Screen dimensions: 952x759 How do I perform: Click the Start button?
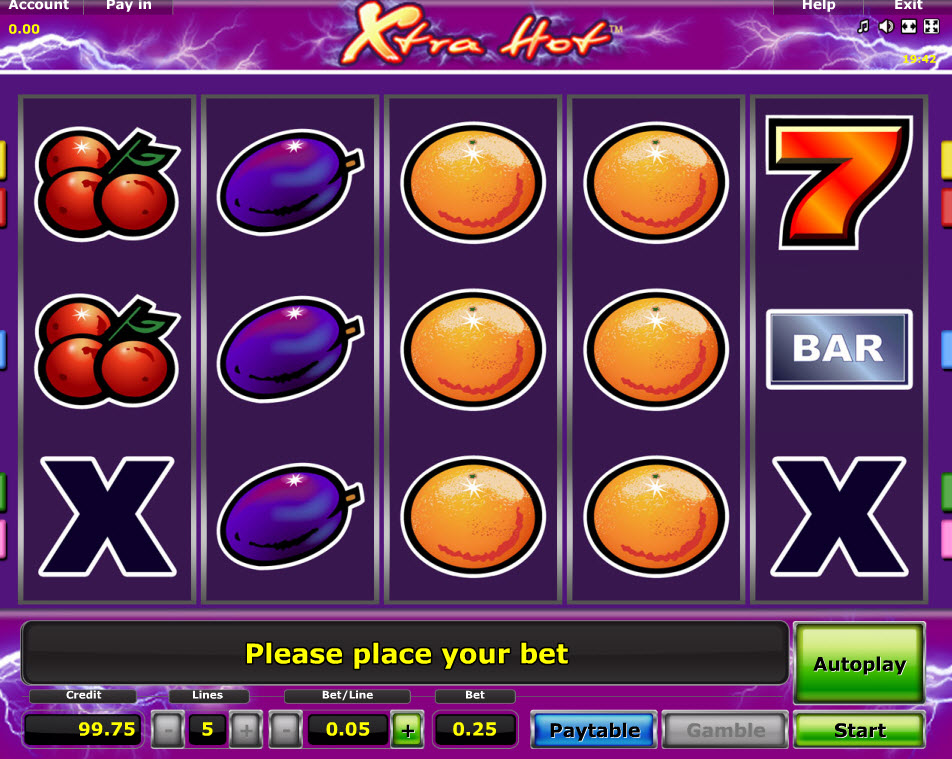pyautogui.click(x=860, y=729)
